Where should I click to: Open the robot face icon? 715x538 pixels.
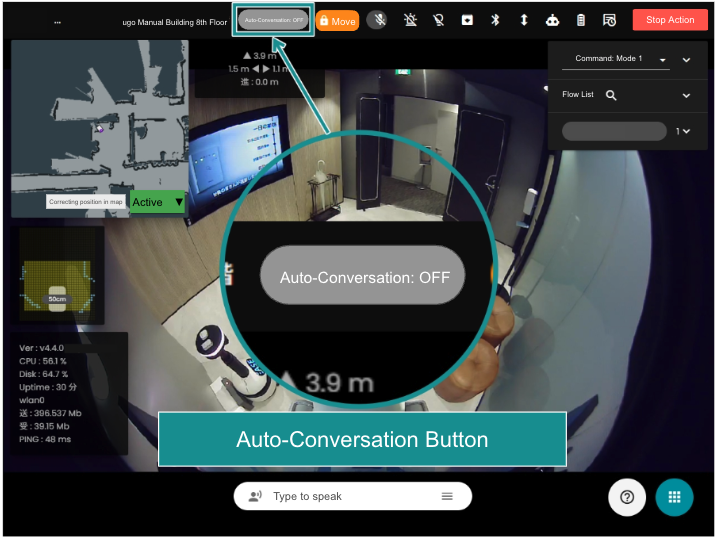552,20
